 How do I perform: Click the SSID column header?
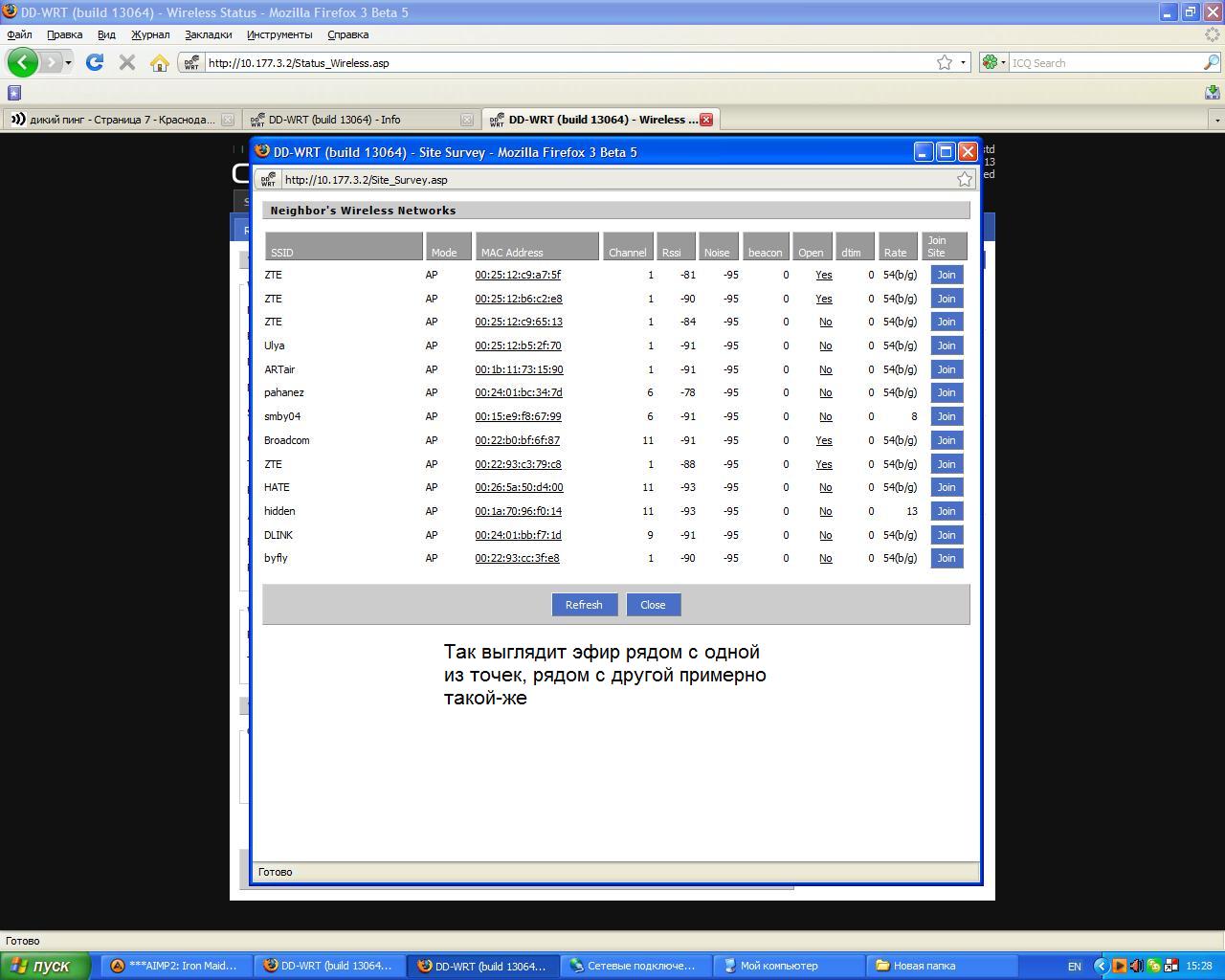coord(344,246)
